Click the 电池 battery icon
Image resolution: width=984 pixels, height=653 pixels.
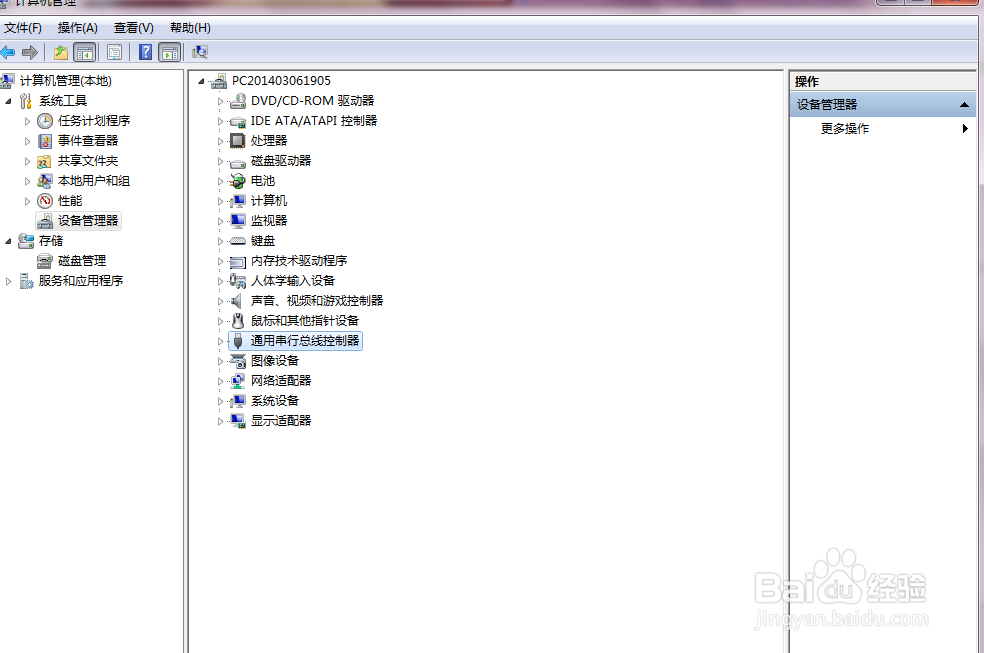(237, 181)
